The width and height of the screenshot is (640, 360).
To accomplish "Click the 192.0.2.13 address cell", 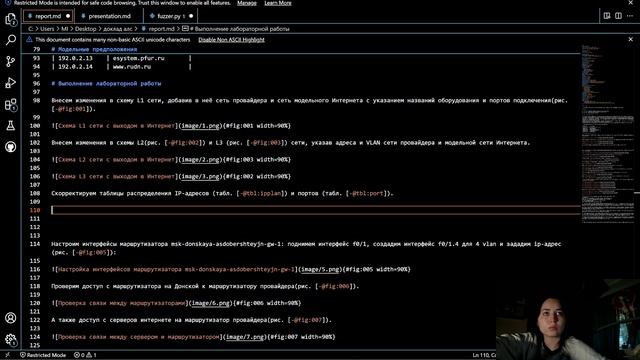I will pyautogui.click(x=75, y=58).
